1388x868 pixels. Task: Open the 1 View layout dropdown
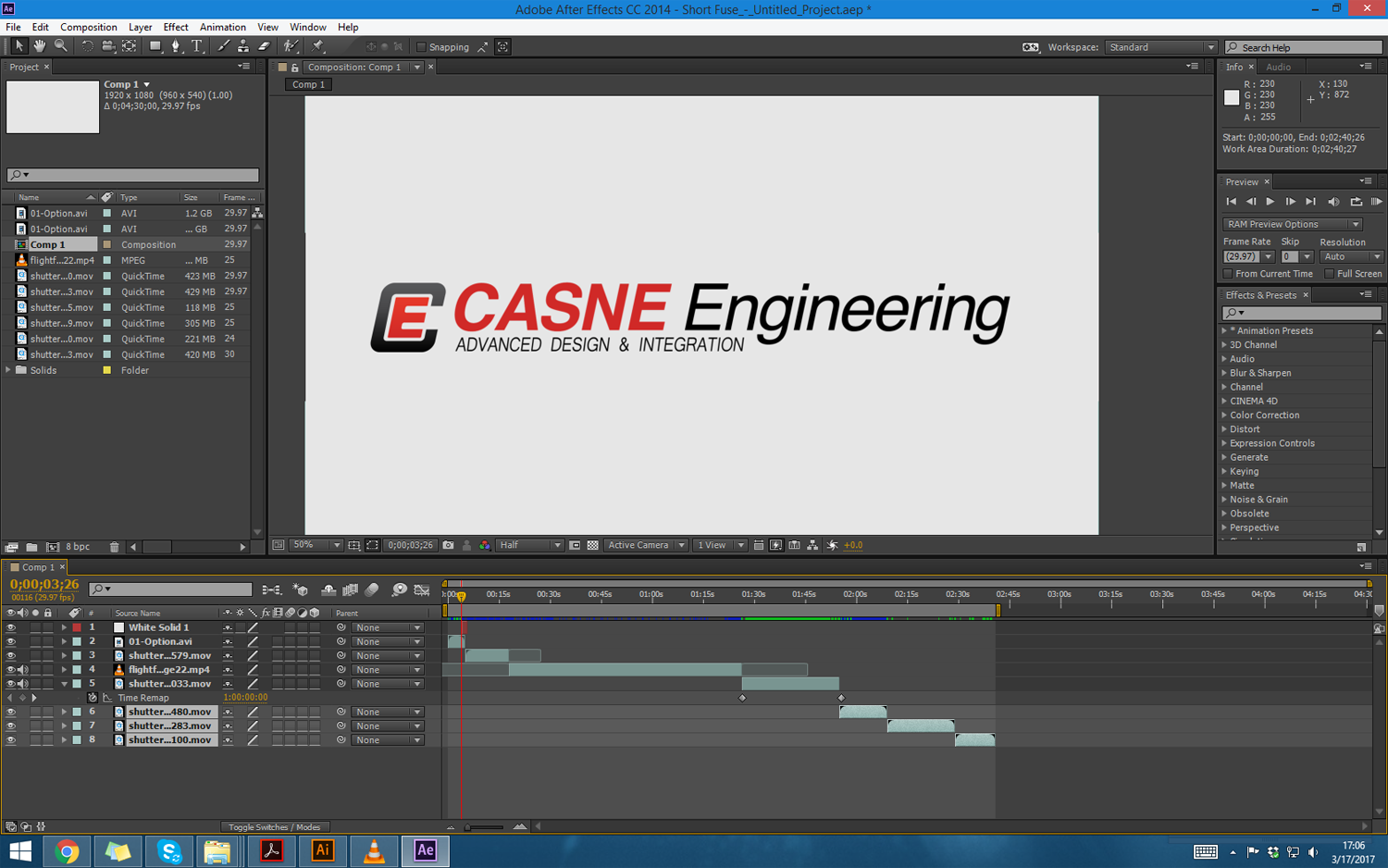(720, 546)
